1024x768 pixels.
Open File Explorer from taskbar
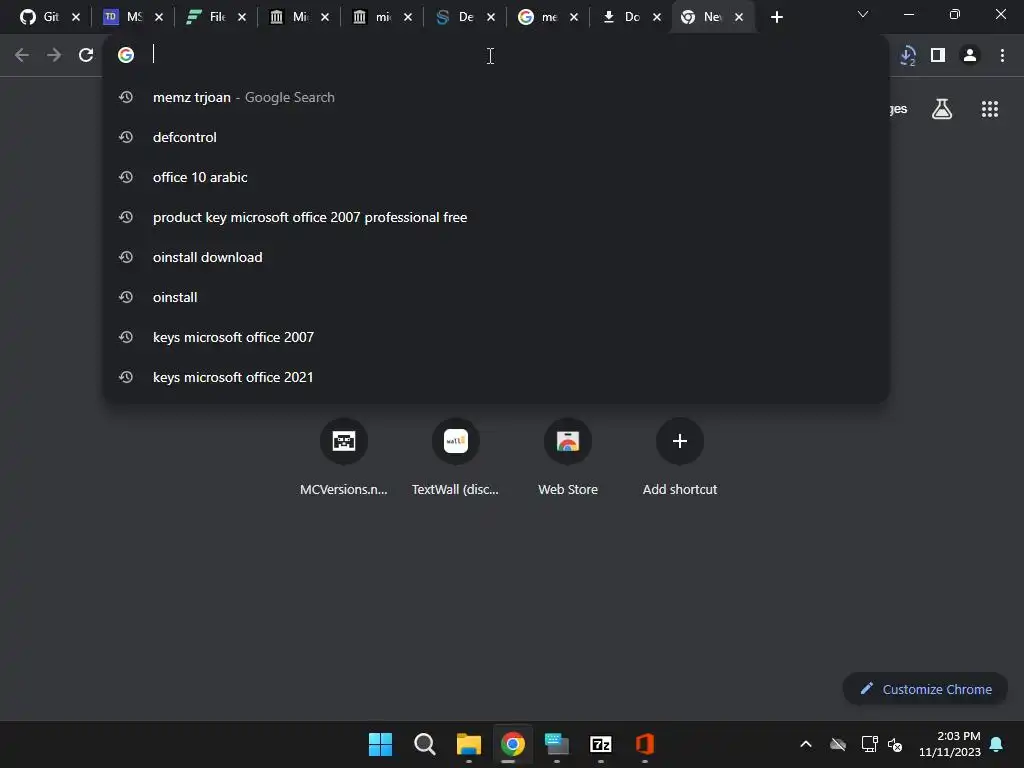coord(468,744)
